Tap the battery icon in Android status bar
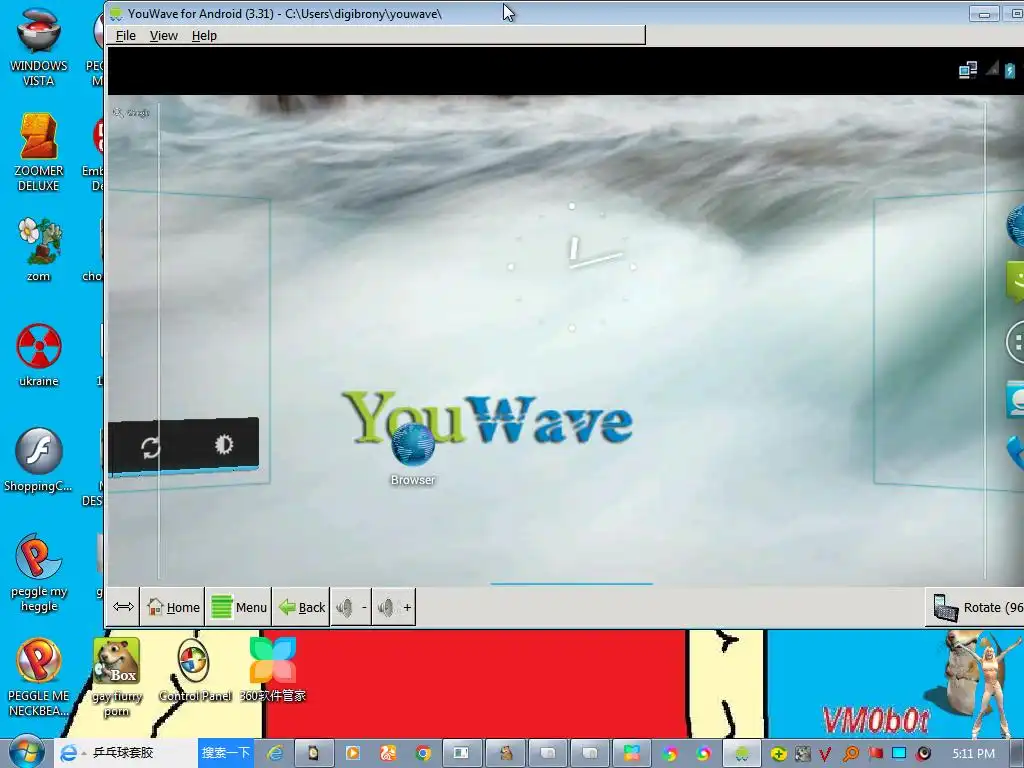Screen dimensions: 1024x768 [1010, 70]
